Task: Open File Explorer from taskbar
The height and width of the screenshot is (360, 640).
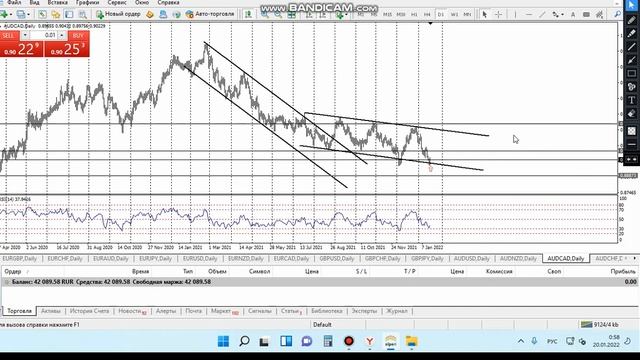Action: tap(411, 341)
